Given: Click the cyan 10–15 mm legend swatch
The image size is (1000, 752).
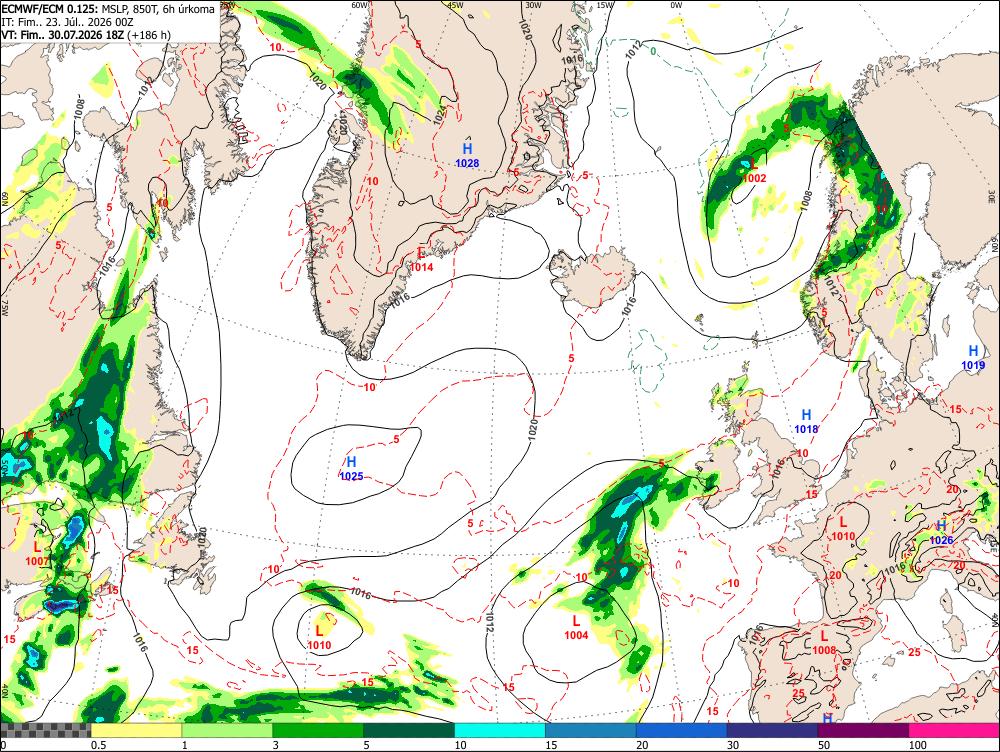Looking at the screenshot, I should click(x=500, y=730).
